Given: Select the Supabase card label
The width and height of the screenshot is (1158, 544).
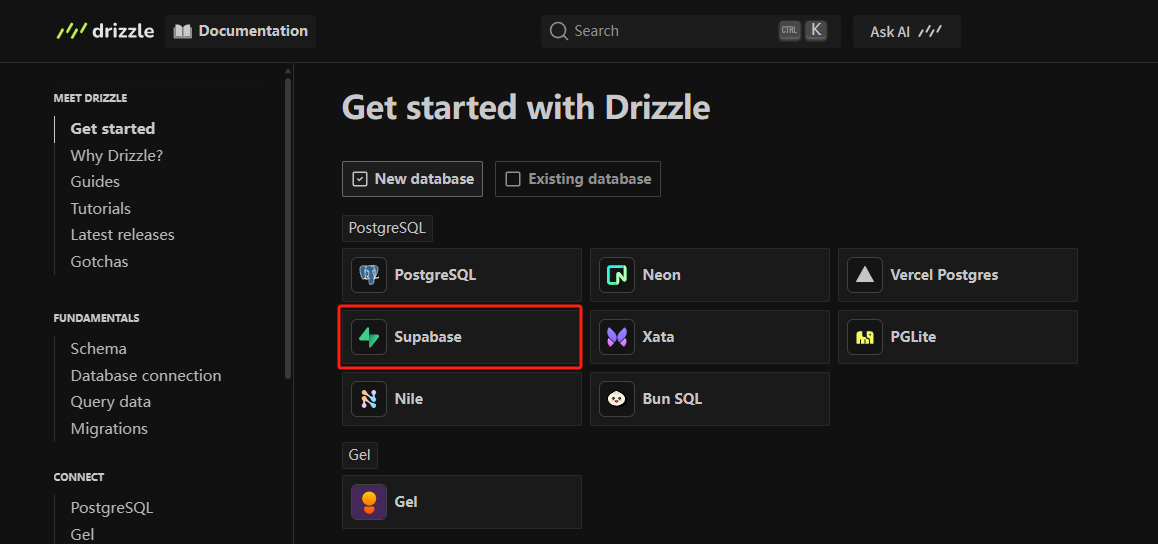Looking at the screenshot, I should click(428, 337).
